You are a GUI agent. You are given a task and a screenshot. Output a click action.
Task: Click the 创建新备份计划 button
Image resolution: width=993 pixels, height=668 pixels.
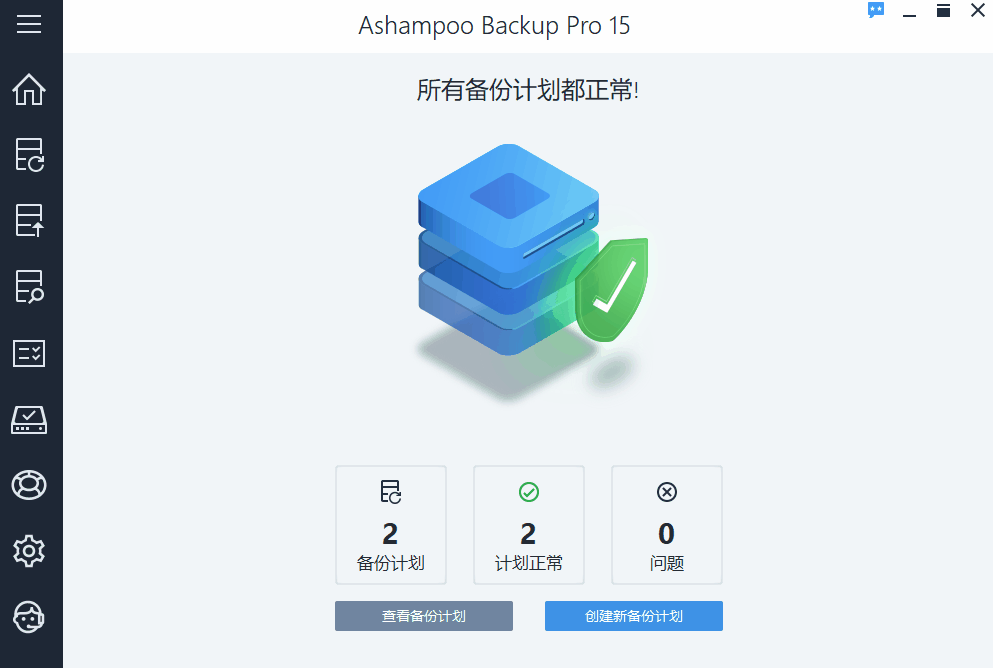pos(634,616)
